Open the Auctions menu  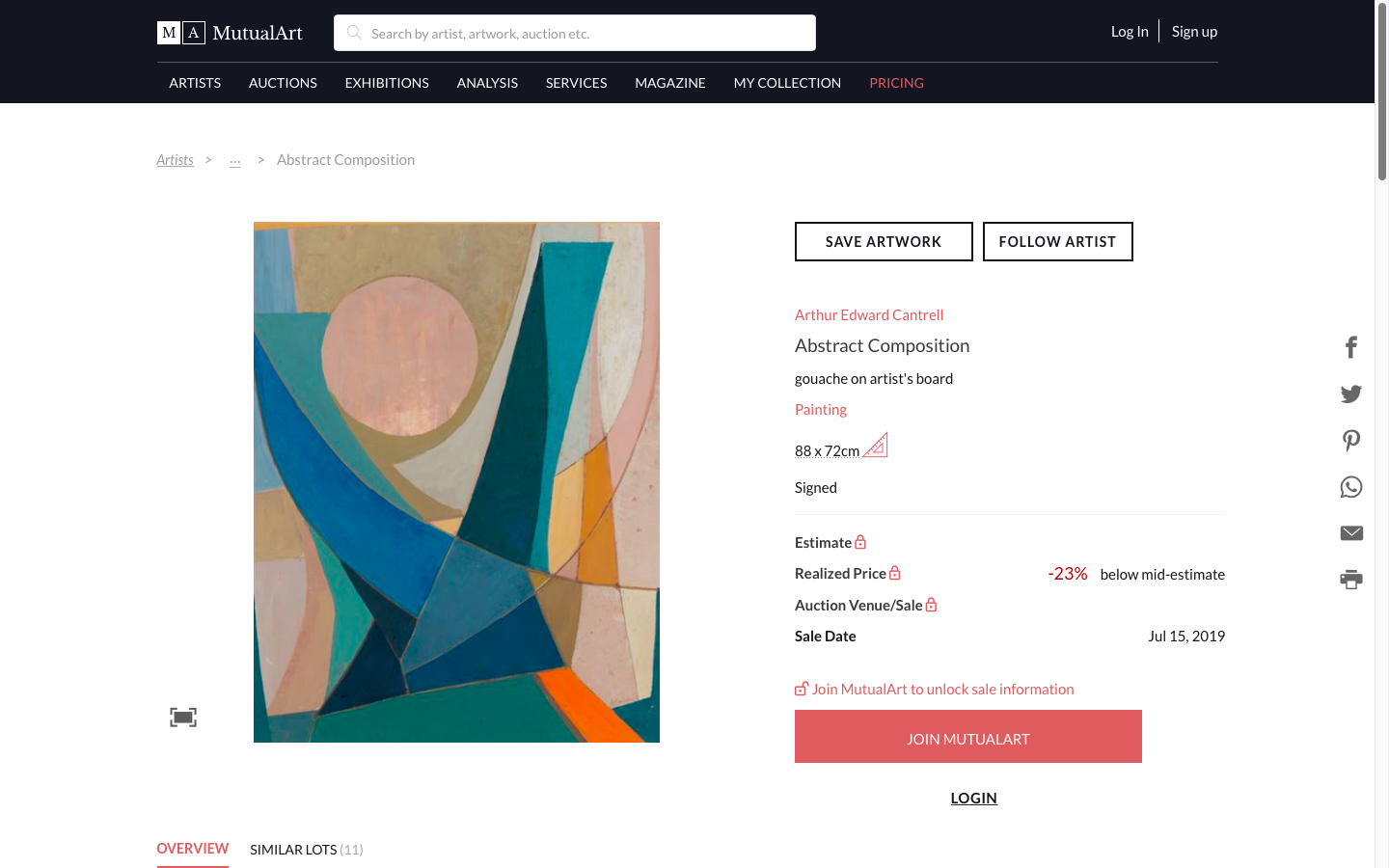[x=283, y=83]
